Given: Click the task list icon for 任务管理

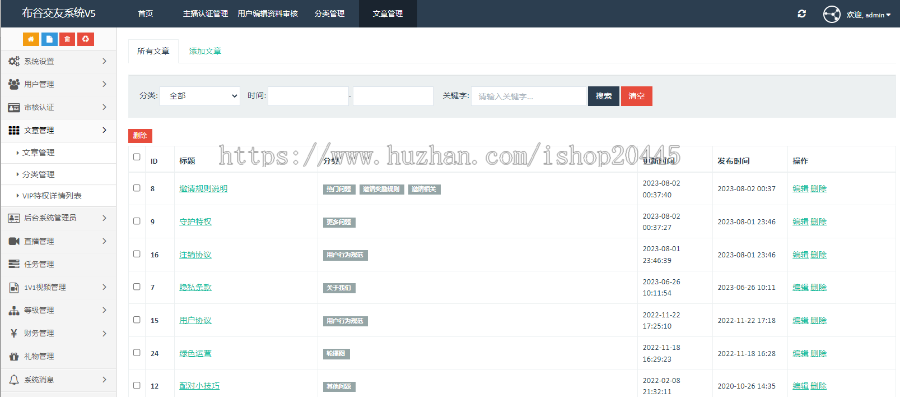Looking at the screenshot, I should (14, 264).
